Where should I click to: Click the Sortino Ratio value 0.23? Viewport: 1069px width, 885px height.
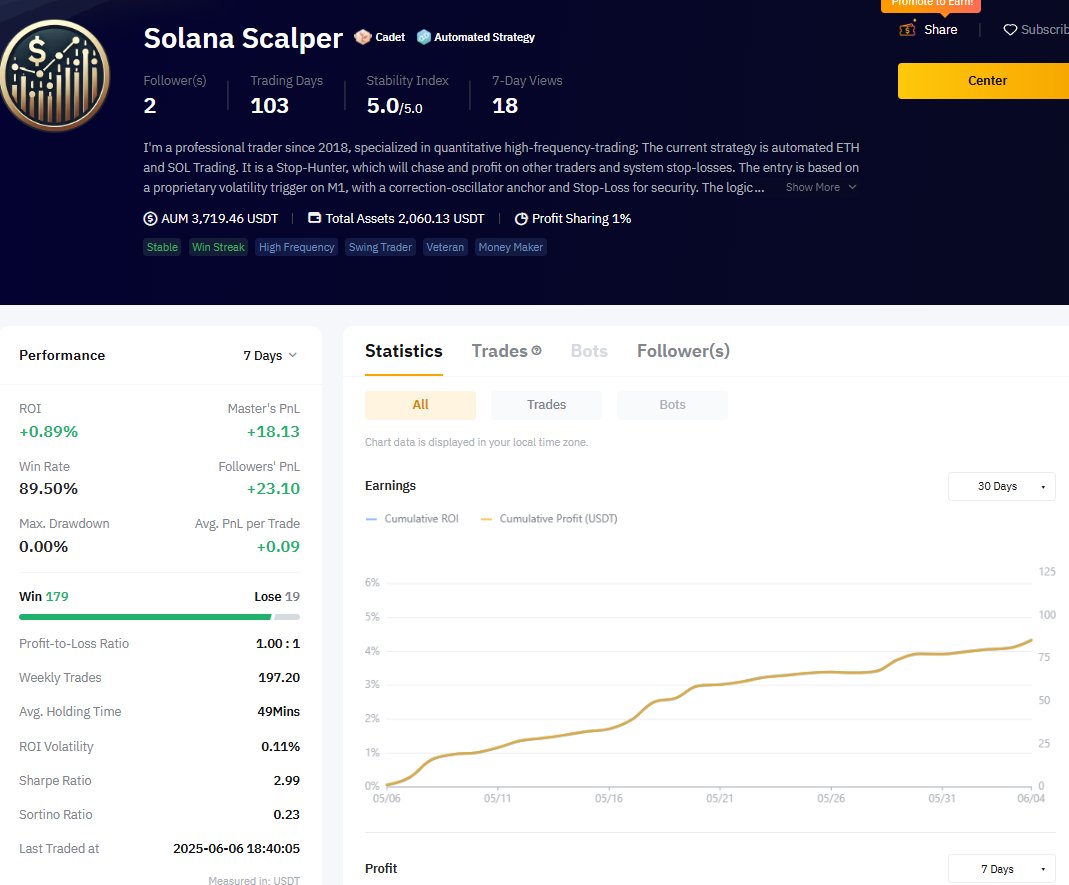(x=286, y=815)
